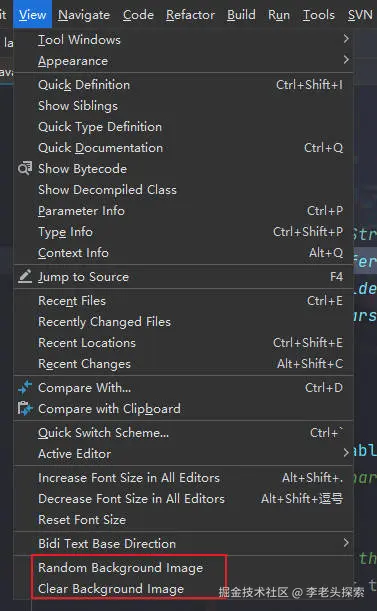
Task: Open the Run menu
Action: (x=279, y=15)
